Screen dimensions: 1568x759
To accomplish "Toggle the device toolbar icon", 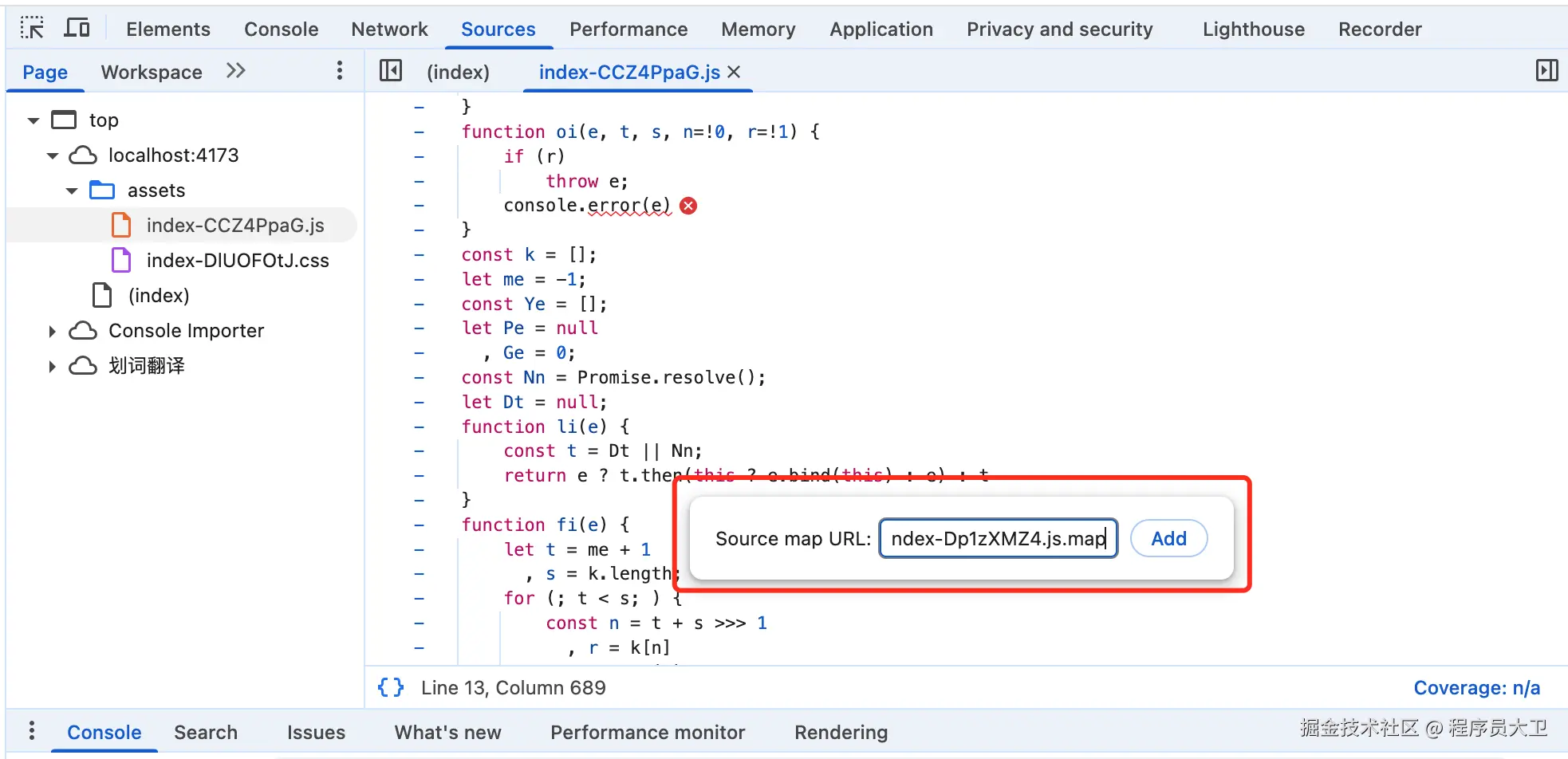I will tap(77, 29).
